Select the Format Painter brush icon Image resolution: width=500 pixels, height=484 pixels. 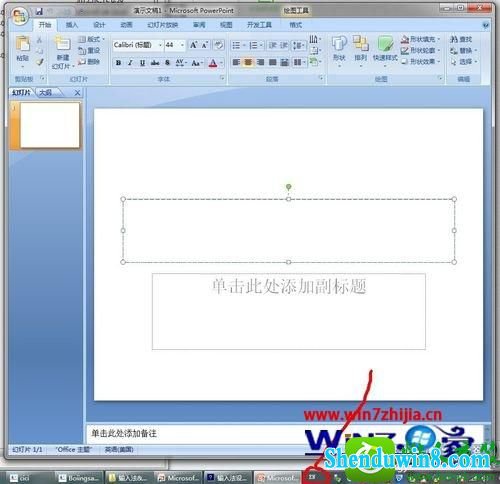point(40,62)
